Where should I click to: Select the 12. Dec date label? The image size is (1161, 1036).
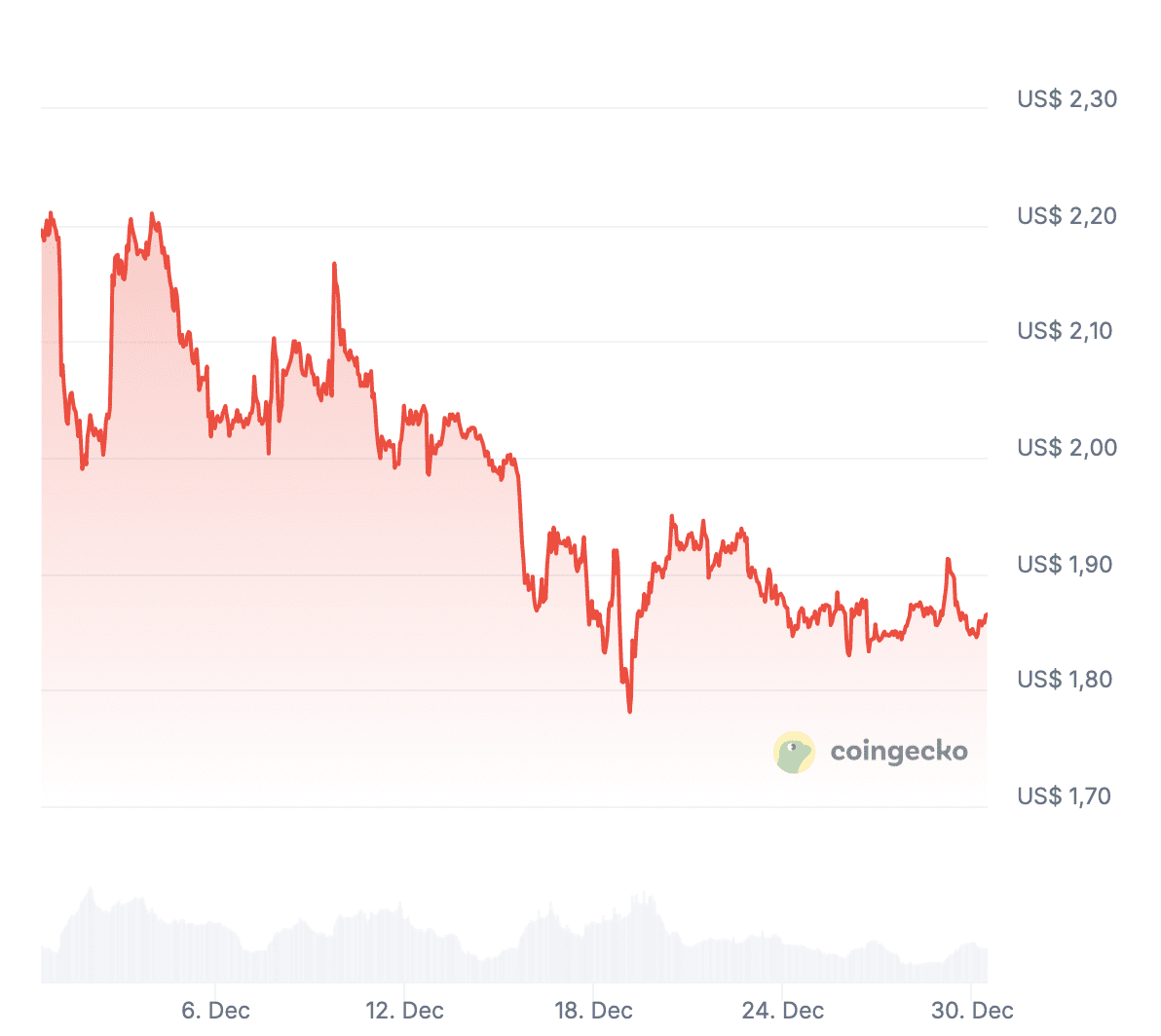tap(404, 1011)
